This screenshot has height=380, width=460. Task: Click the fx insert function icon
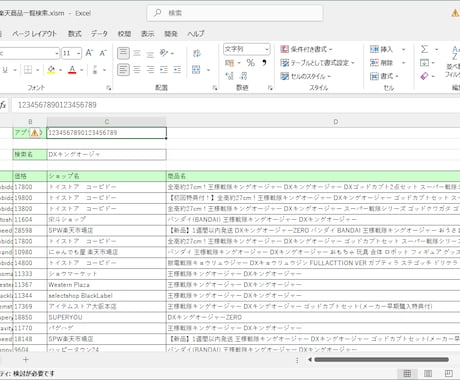pos(3,105)
